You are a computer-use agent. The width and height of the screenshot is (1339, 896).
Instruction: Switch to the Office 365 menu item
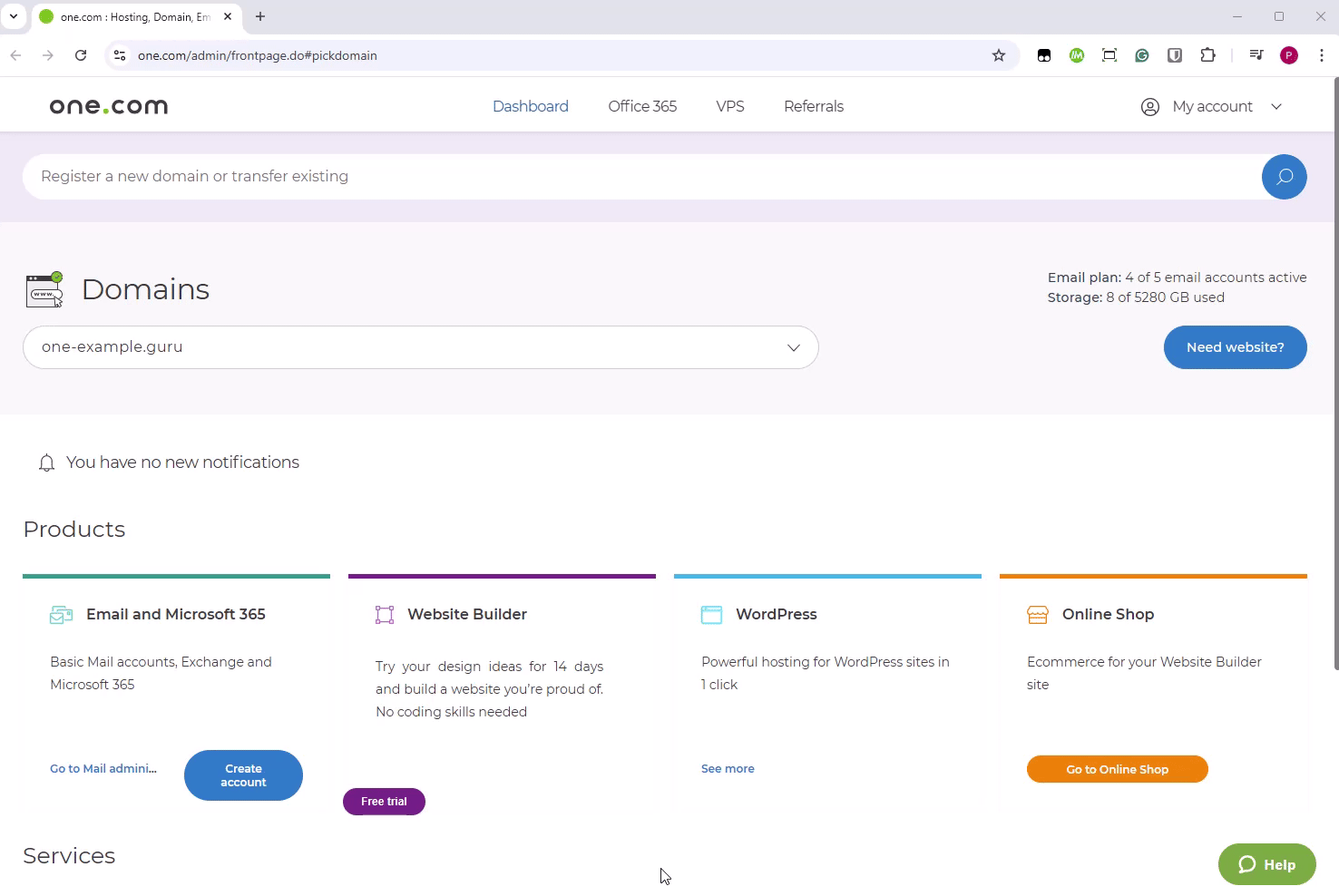pos(641,106)
